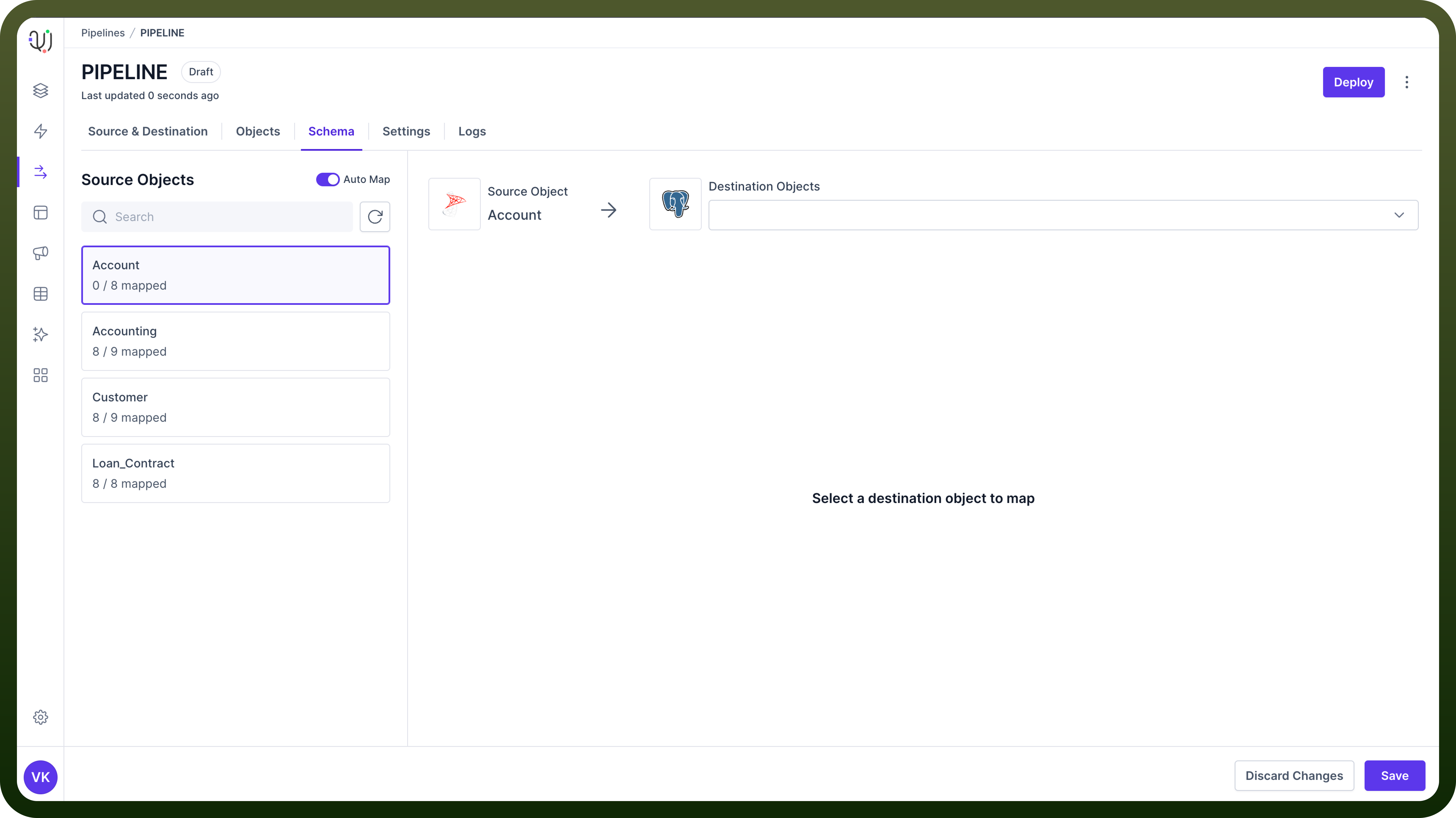Open the megaphone sidebar icon
This screenshot has width=1456, height=818.
pyautogui.click(x=40, y=253)
